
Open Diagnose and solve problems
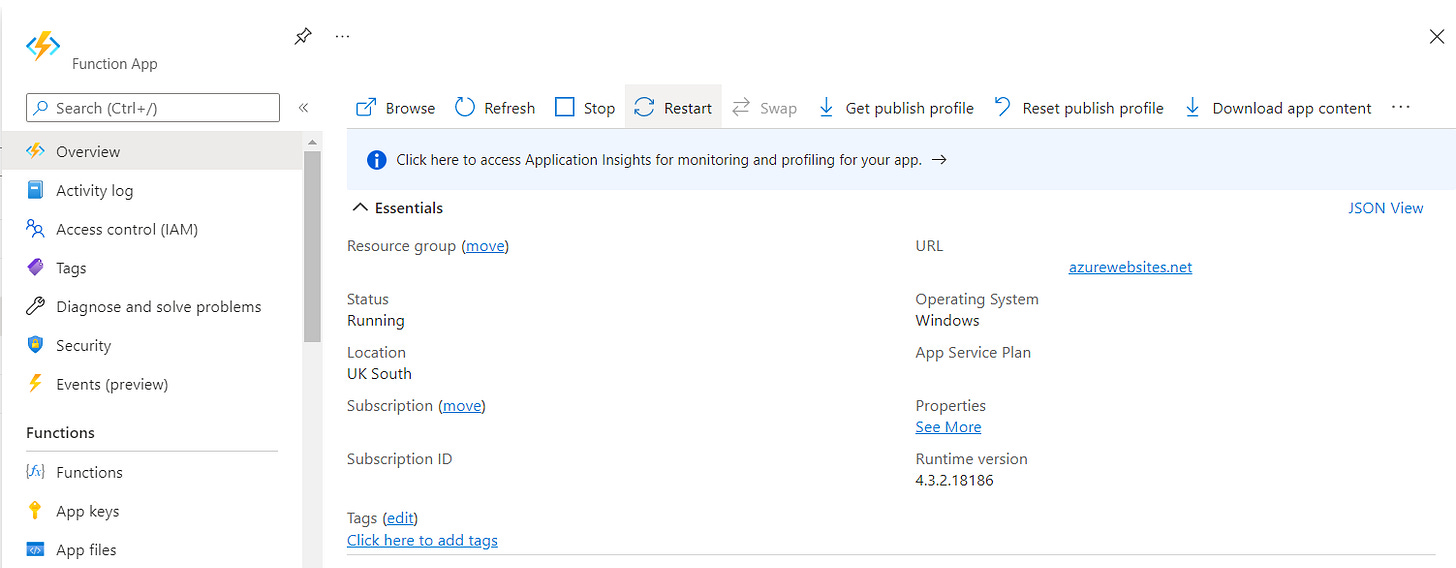tap(151, 307)
